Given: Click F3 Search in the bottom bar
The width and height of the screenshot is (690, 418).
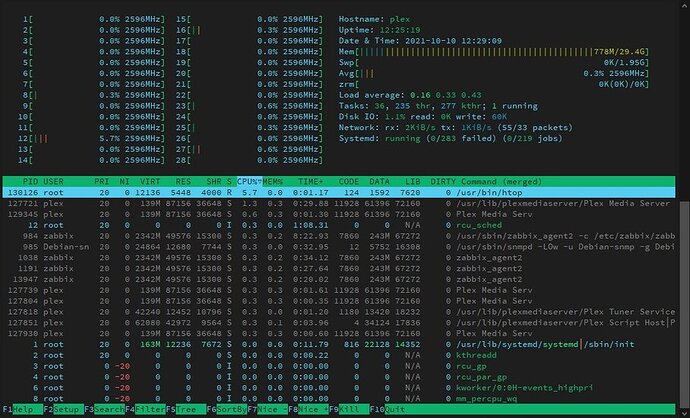Looking at the screenshot, I should pos(105,409).
